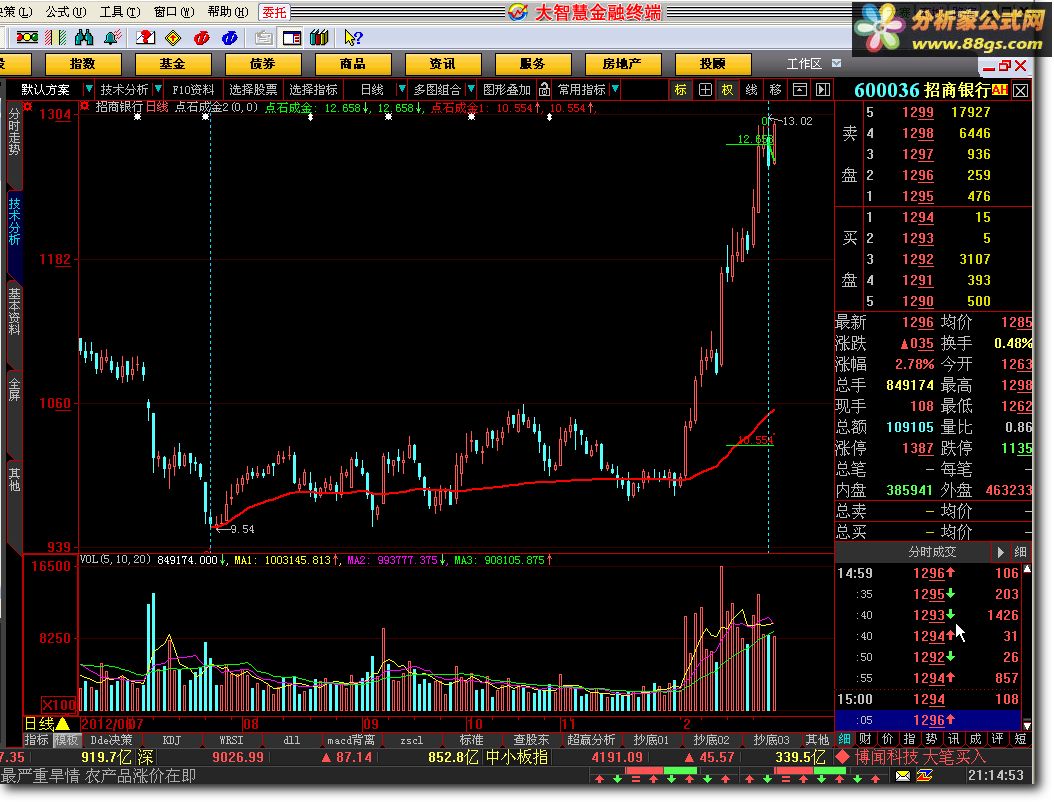Click the gray clipboard toolbar icon
This screenshot has width=1054, height=802.
(x=264, y=38)
